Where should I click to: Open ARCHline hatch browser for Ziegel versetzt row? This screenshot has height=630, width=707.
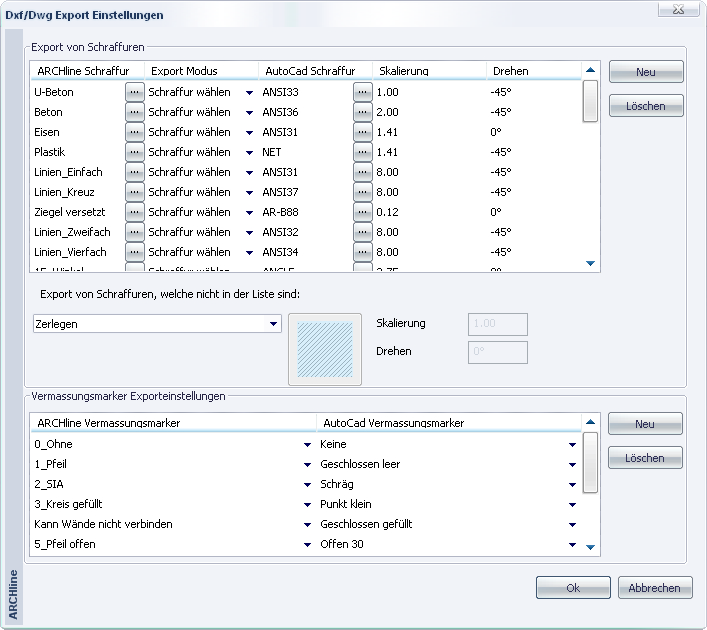pyautogui.click(x=134, y=212)
